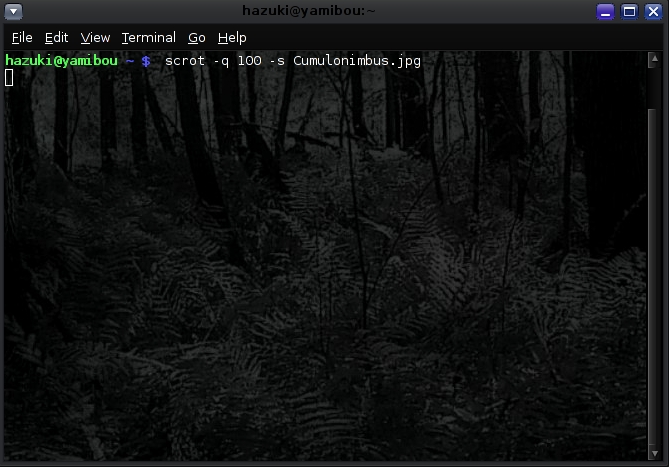Open the Terminal menu
Viewport: 669px width, 467px height.
click(148, 38)
